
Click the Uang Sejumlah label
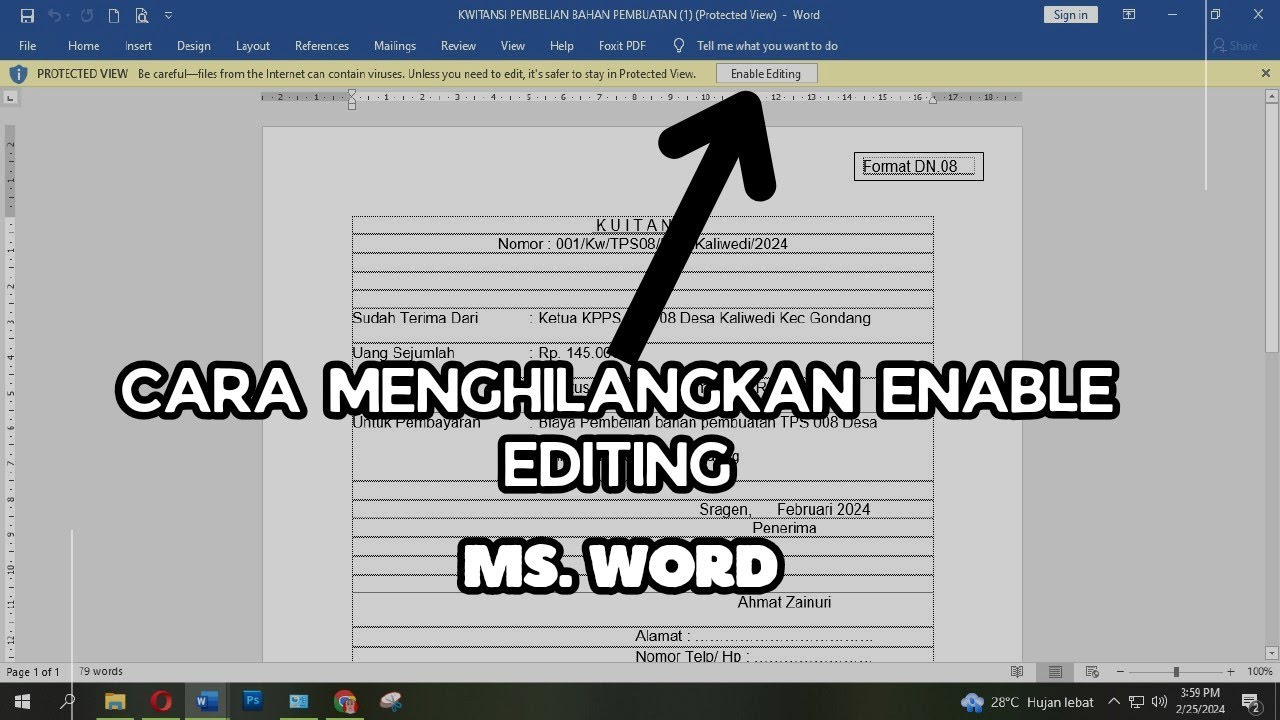coord(403,353)
